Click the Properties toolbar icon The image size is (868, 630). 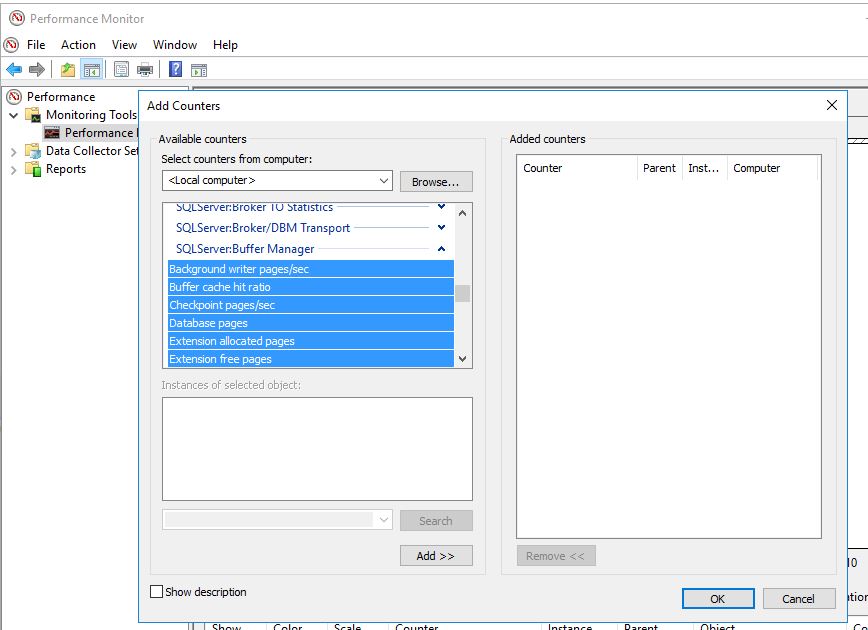click(x=121, y=70)
